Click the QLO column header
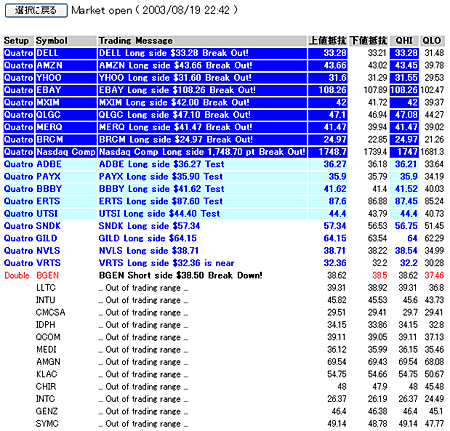This screenshot has width=450, height=431. coord(432,41)
